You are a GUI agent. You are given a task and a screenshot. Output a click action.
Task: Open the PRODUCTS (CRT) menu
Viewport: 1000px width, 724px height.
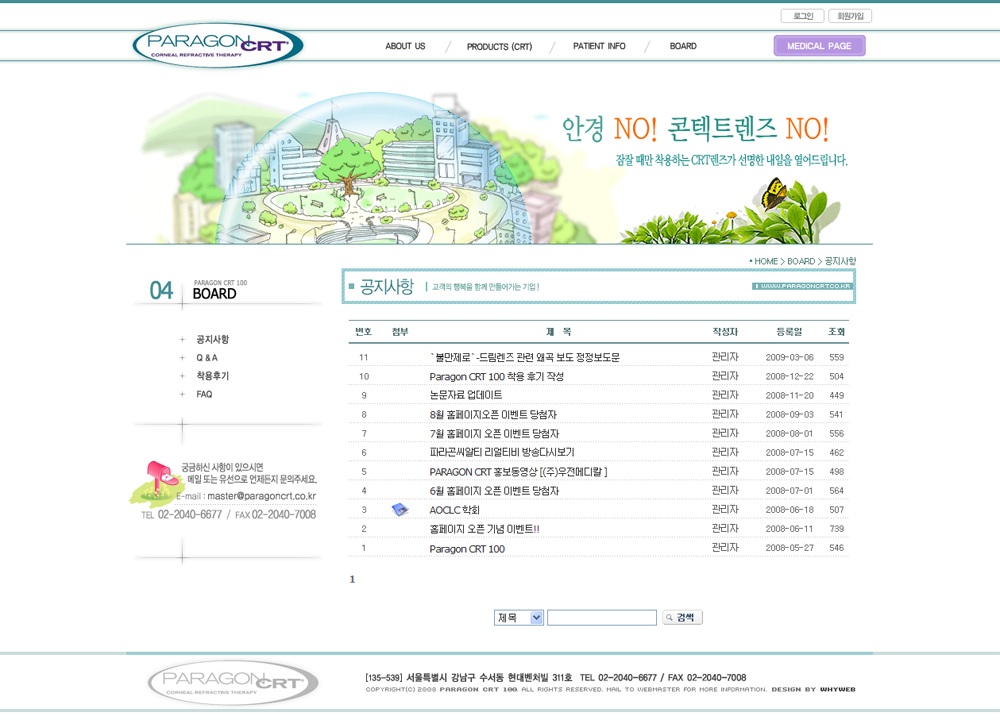(499, 47)
